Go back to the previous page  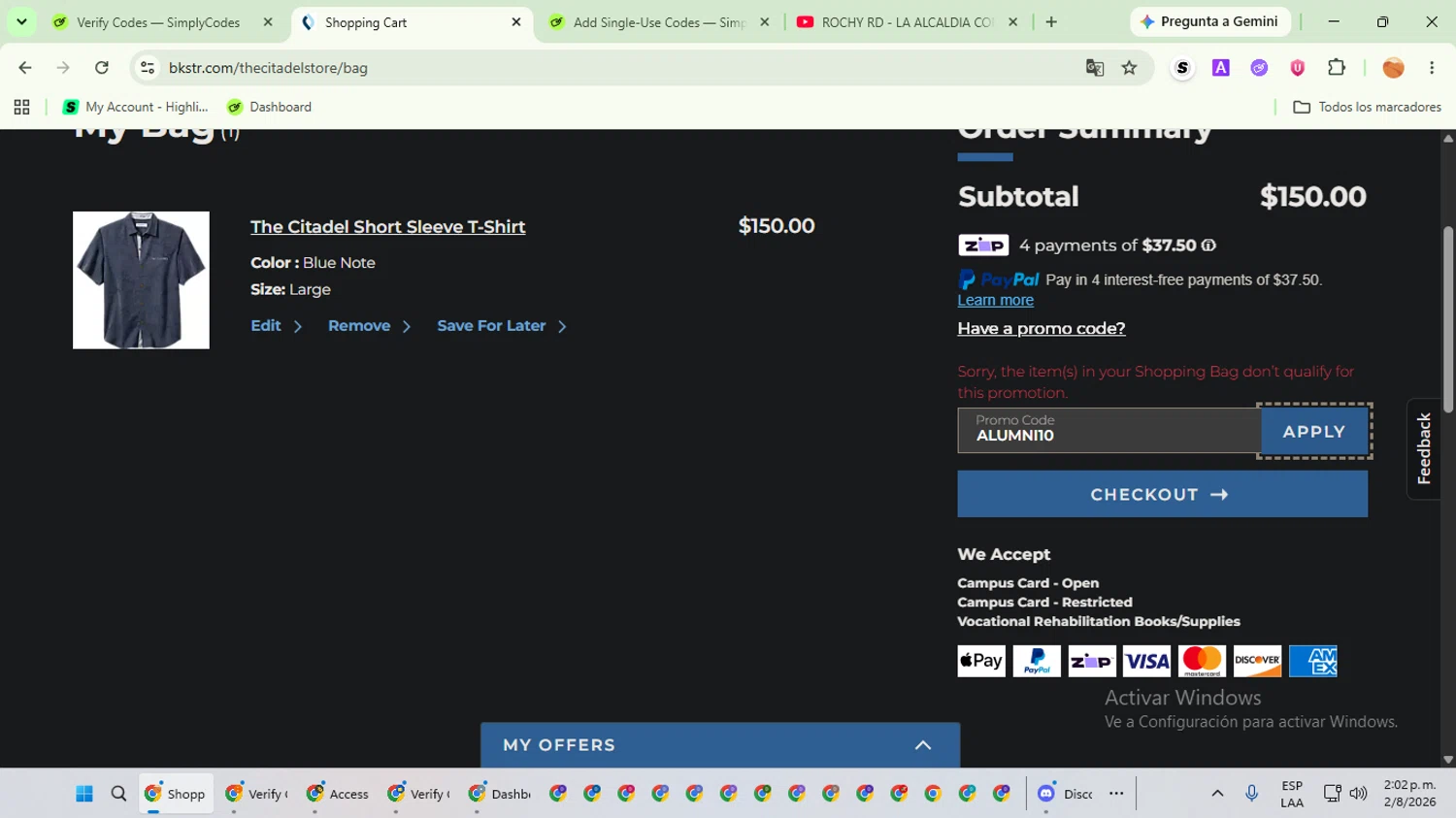25,68
